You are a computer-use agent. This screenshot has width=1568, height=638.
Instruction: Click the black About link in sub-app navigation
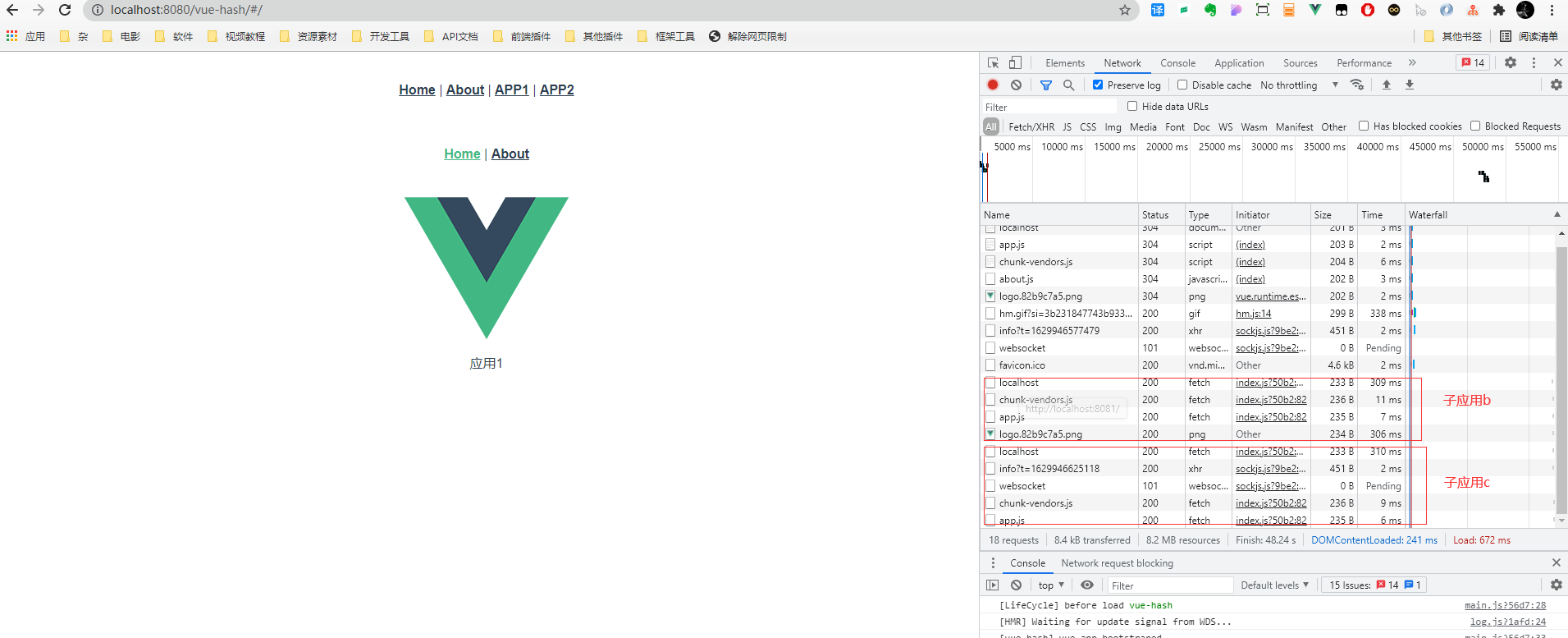click(x=510, y=154)
